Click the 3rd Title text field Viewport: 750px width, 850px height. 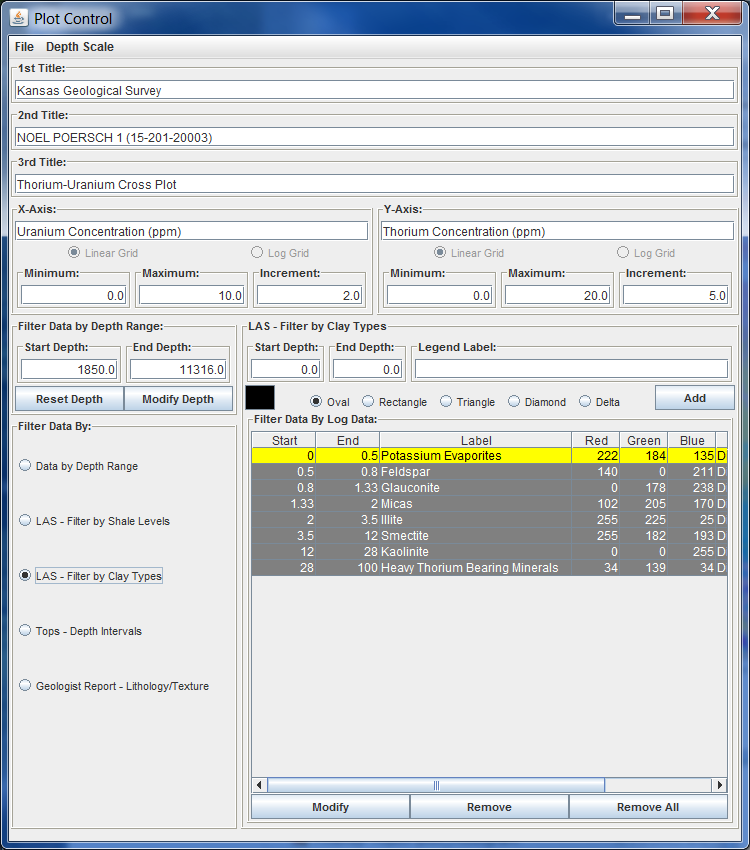pos(374,184)
